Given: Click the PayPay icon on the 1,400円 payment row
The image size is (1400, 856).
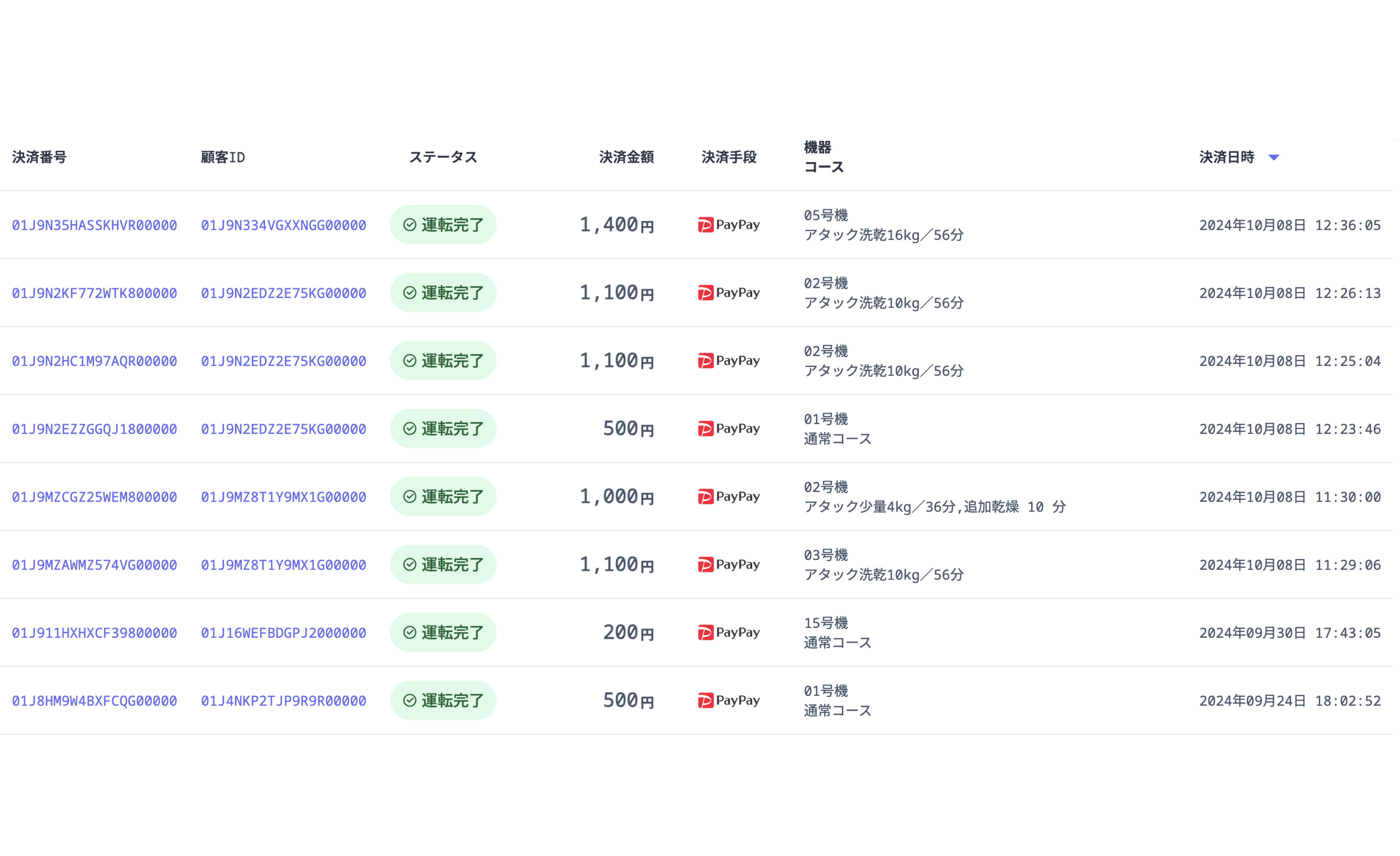Looking at the screenshot, I should pyautogui.click(x=706, y=225).
